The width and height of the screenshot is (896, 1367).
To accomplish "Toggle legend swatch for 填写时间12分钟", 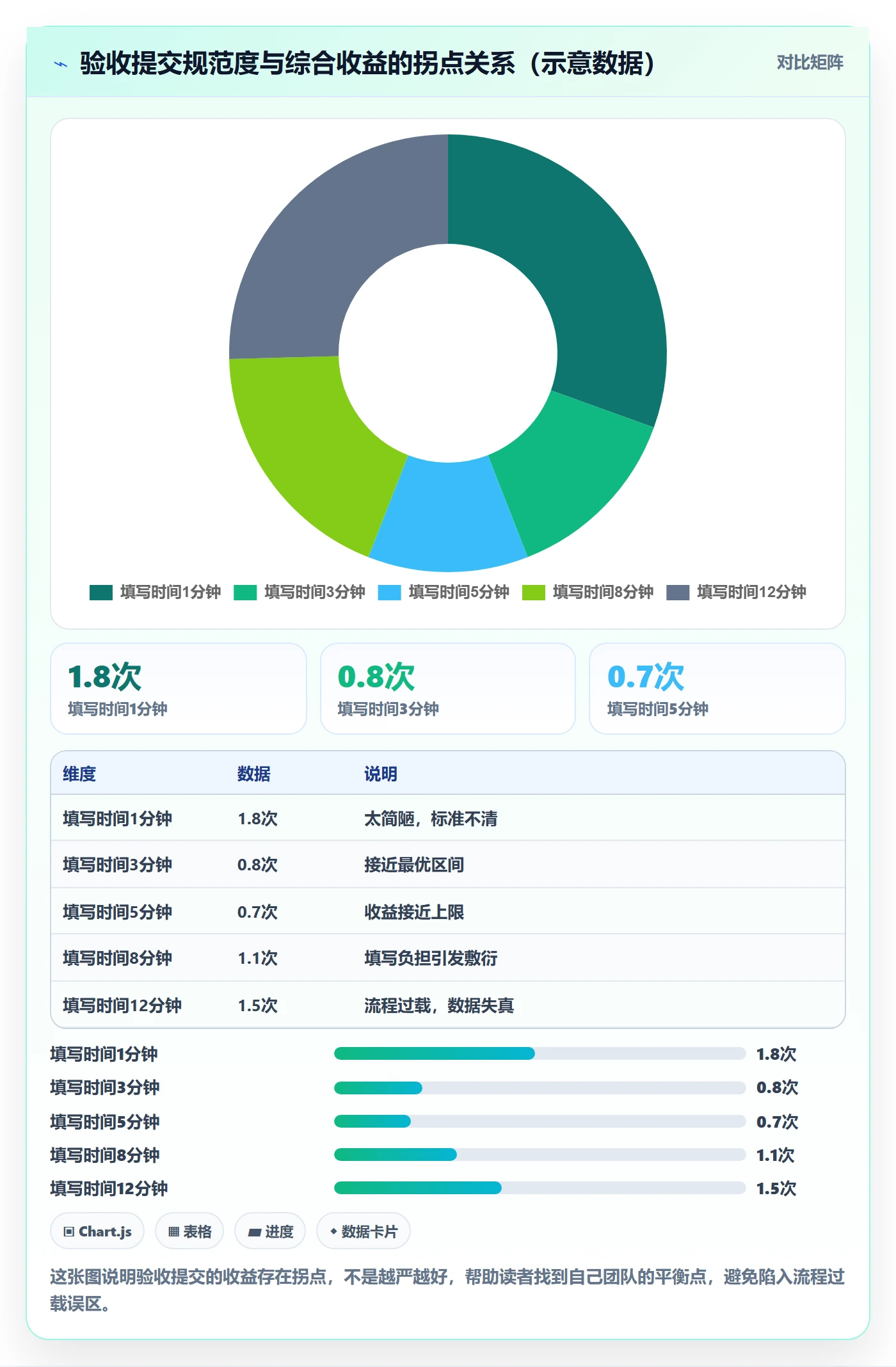I will pos(678,593).
